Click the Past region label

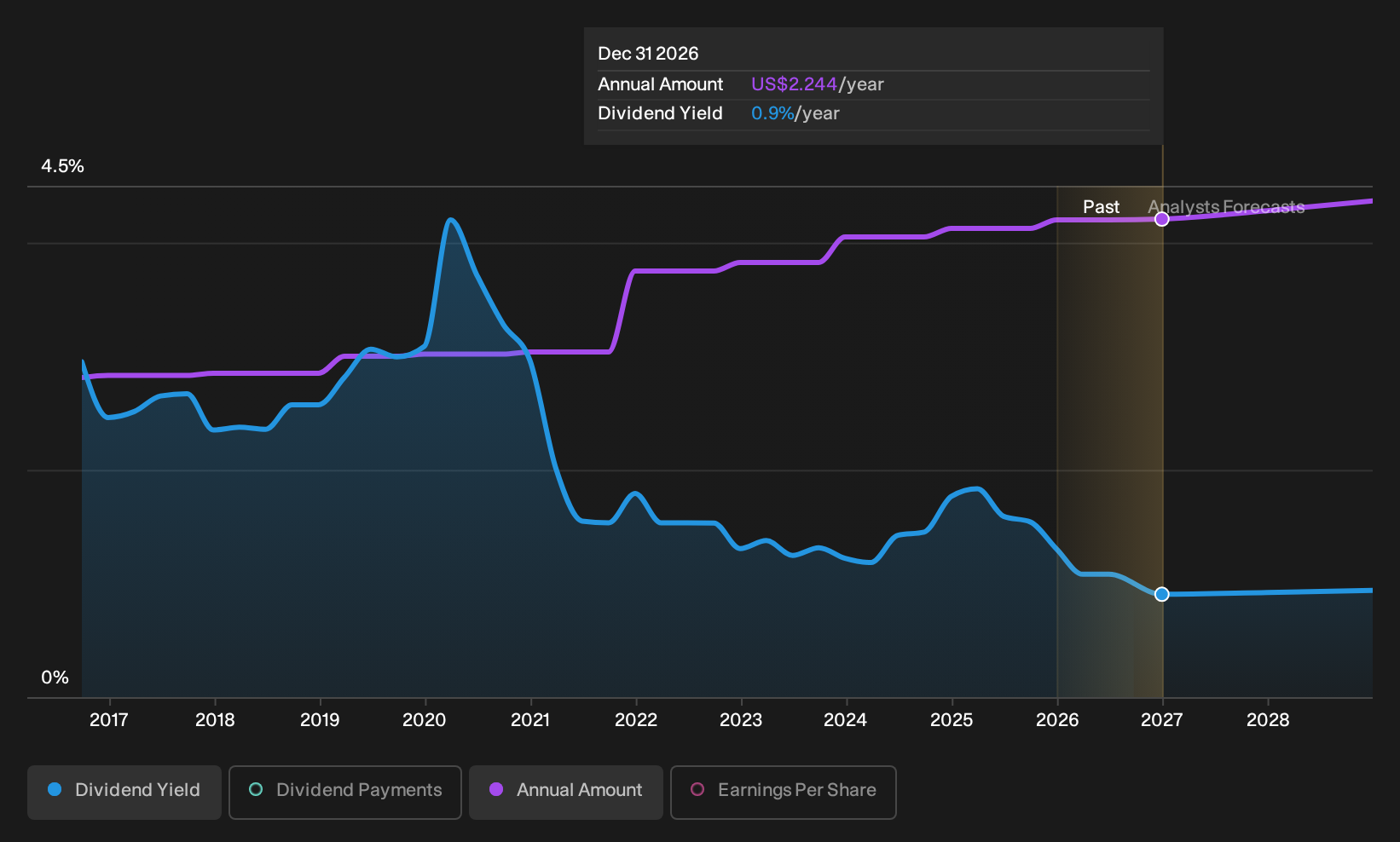[x=1101, y=207]
